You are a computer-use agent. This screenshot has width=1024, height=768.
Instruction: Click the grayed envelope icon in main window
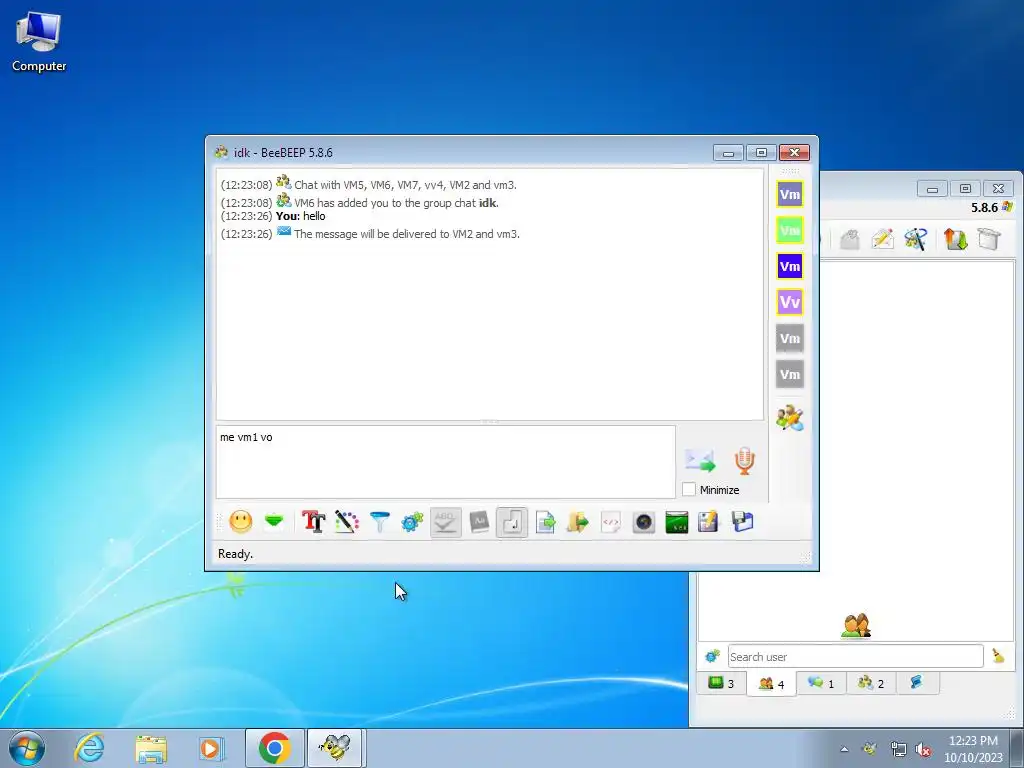(849, 240)
